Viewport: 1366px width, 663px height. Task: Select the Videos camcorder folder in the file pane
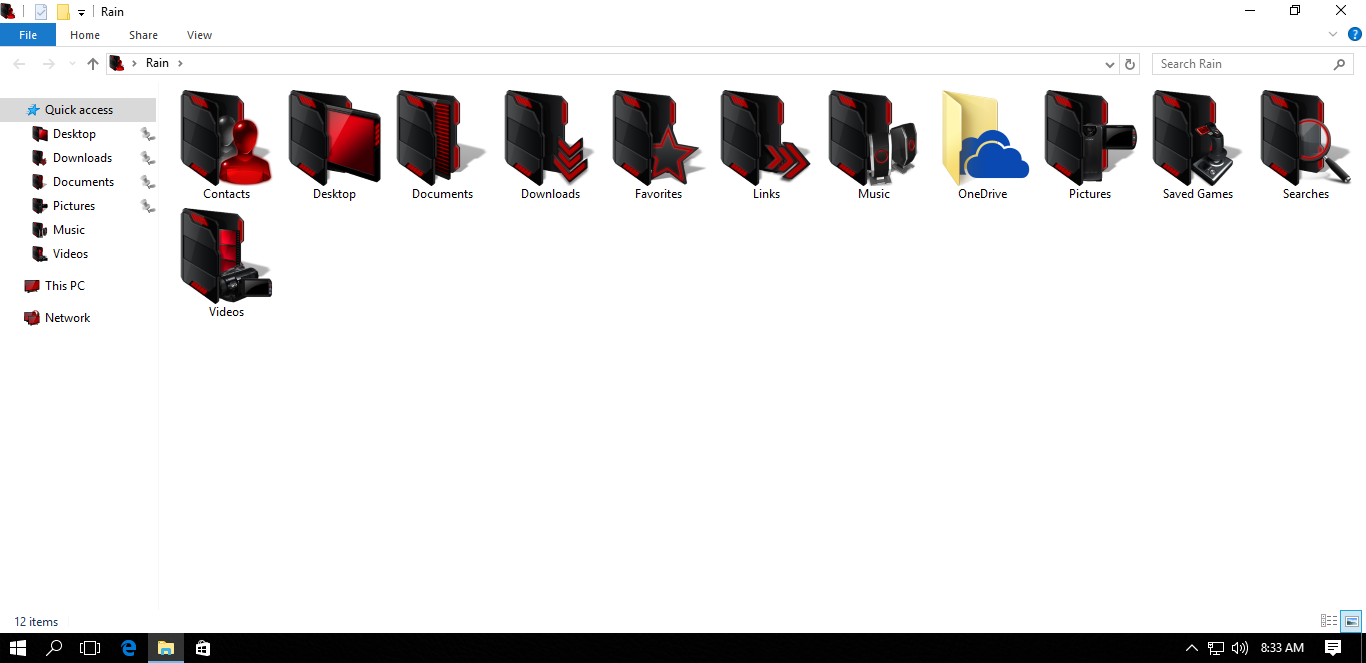(226, 256)
